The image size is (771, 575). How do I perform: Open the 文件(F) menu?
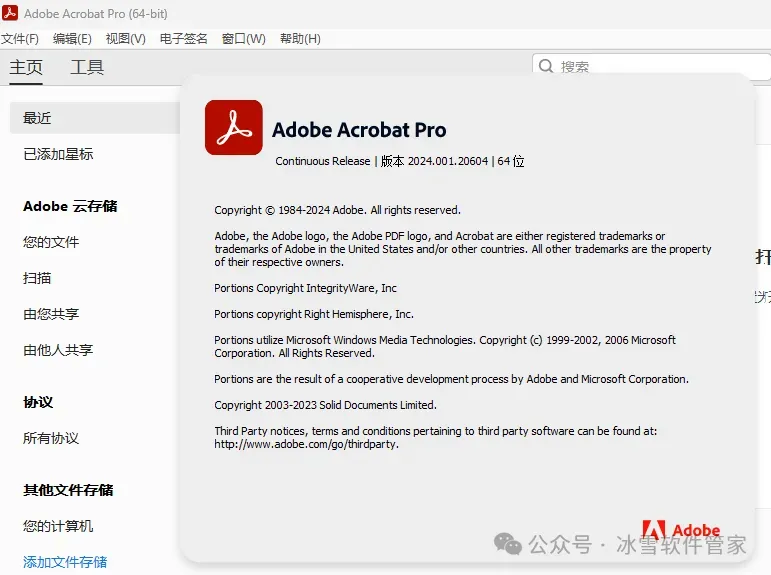(x=20, y=39)
